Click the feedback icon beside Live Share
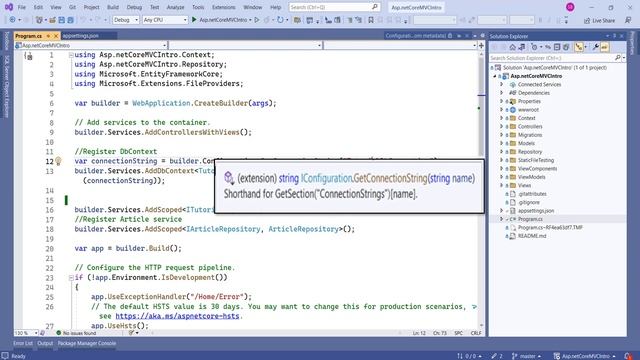Viewport: 640px width, 360px height. coord(628,20)
